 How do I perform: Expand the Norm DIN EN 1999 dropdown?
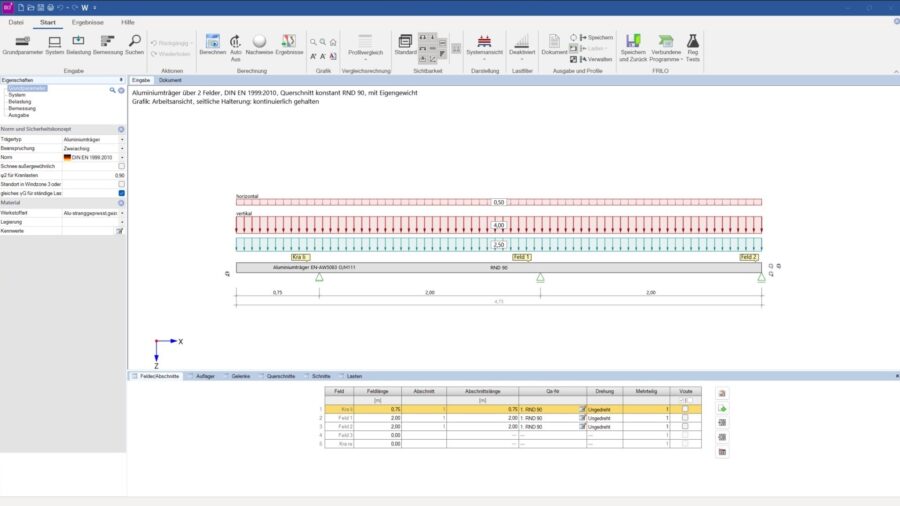click(122, 157)
